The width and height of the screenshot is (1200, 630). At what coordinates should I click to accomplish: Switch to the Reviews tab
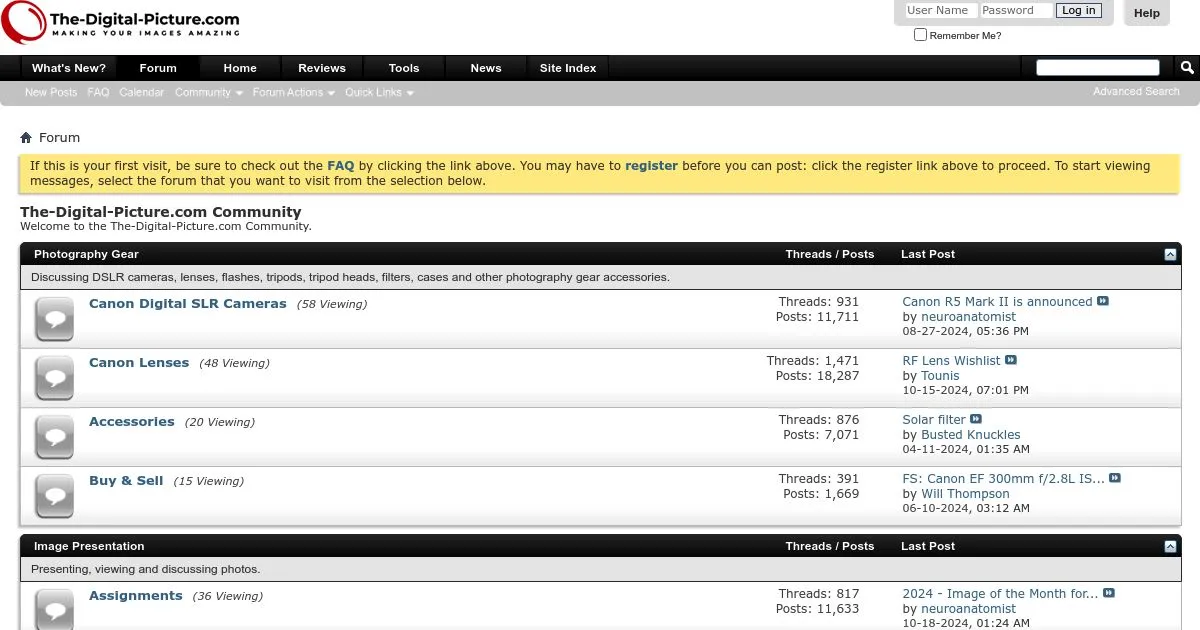click(322, 68)
